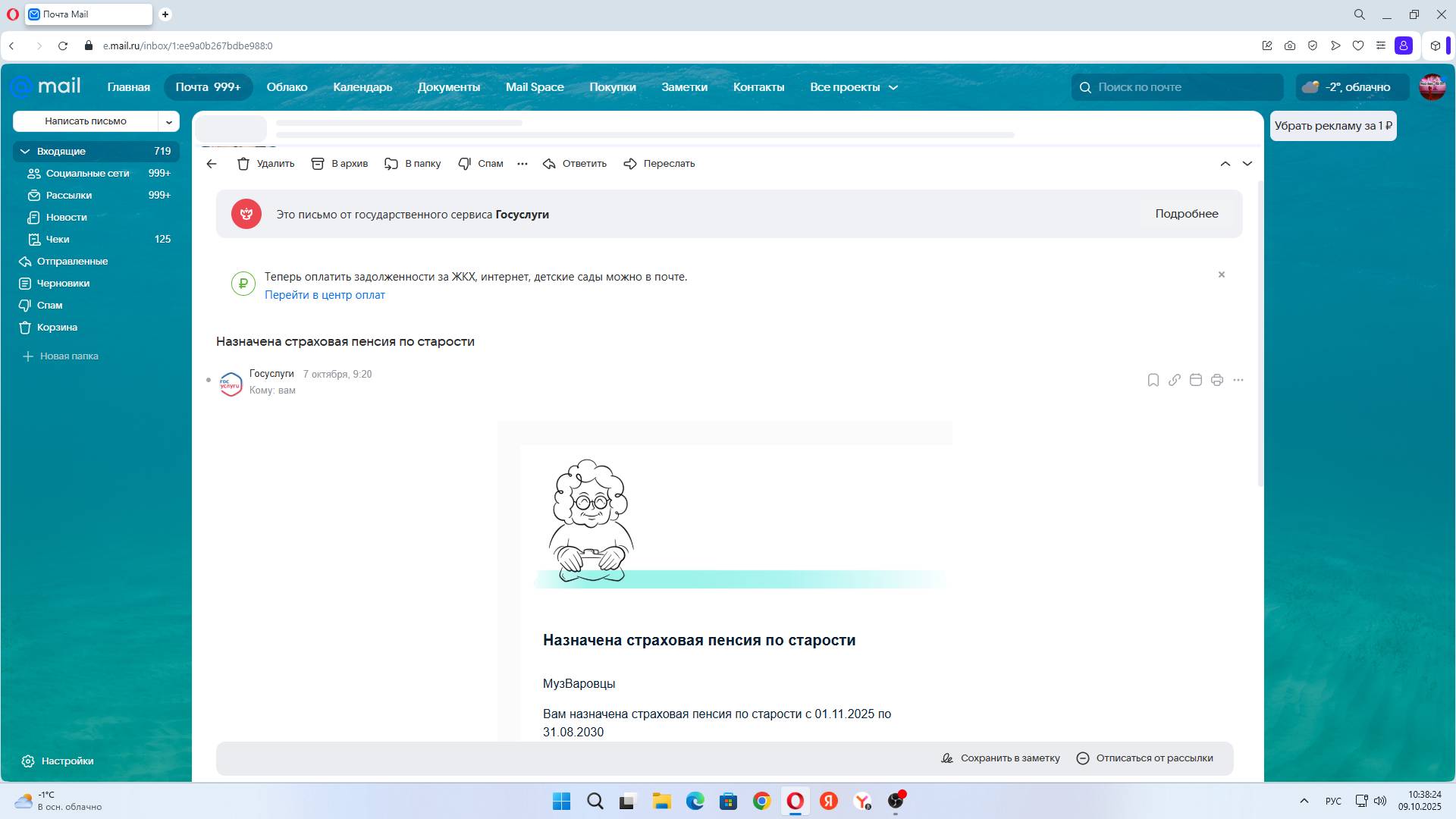Click the bookmark flag icon on the message

tap(1153, 380)
